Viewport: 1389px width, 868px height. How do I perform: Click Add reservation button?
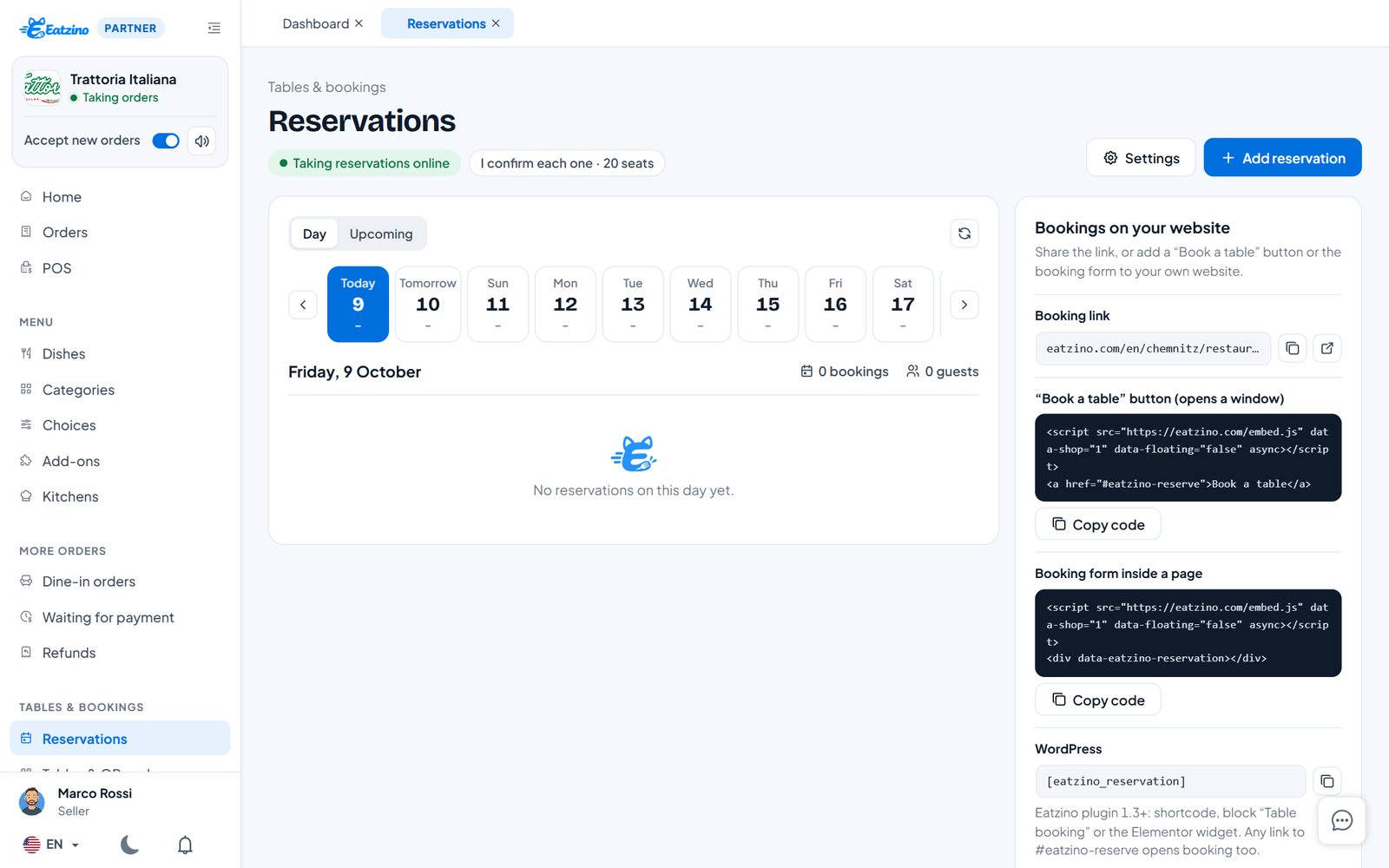point(1282,157)
